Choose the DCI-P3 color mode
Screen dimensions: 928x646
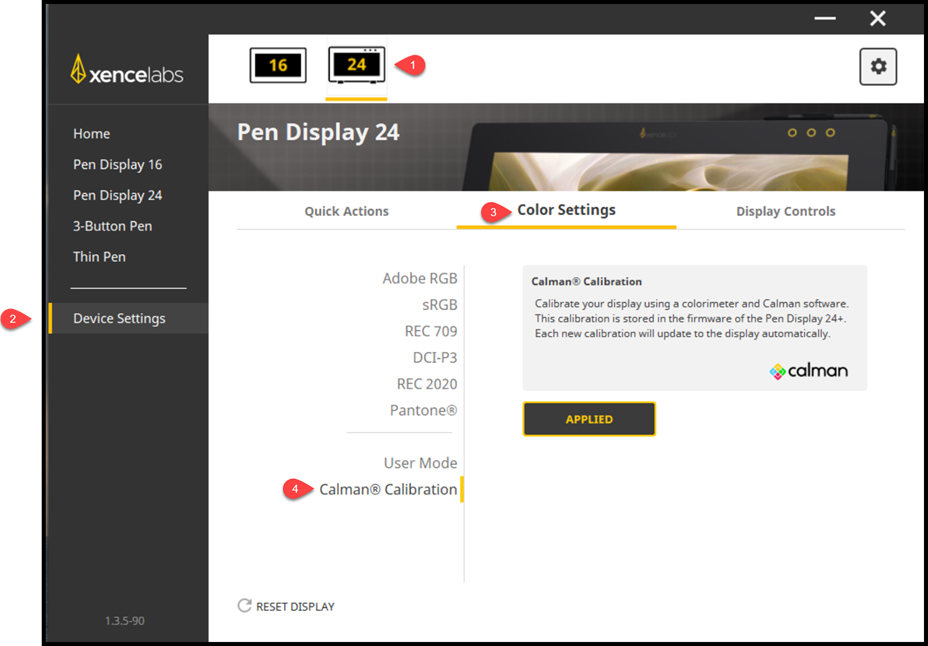435,358
